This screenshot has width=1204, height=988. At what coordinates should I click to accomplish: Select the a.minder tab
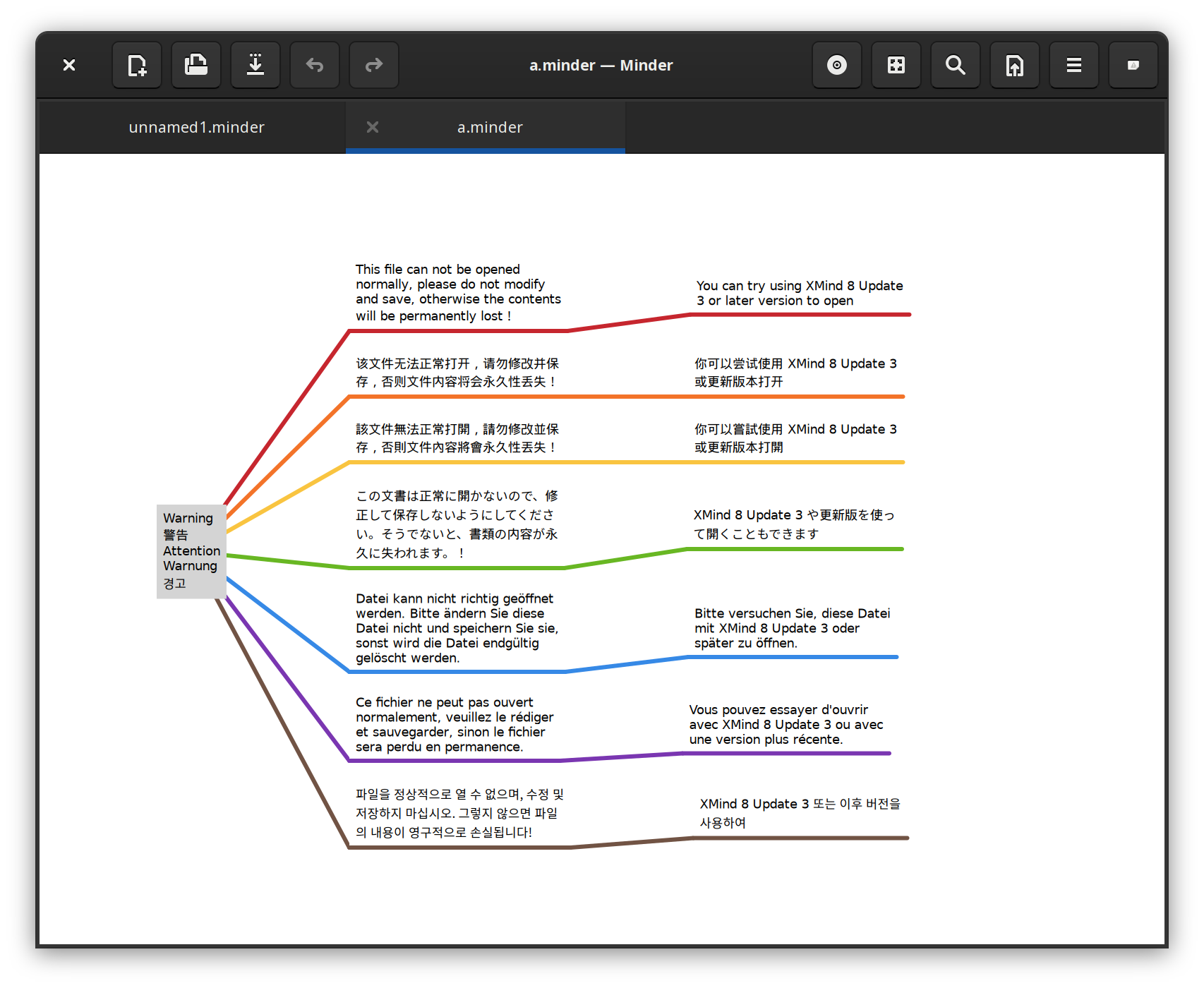(490, 127)
